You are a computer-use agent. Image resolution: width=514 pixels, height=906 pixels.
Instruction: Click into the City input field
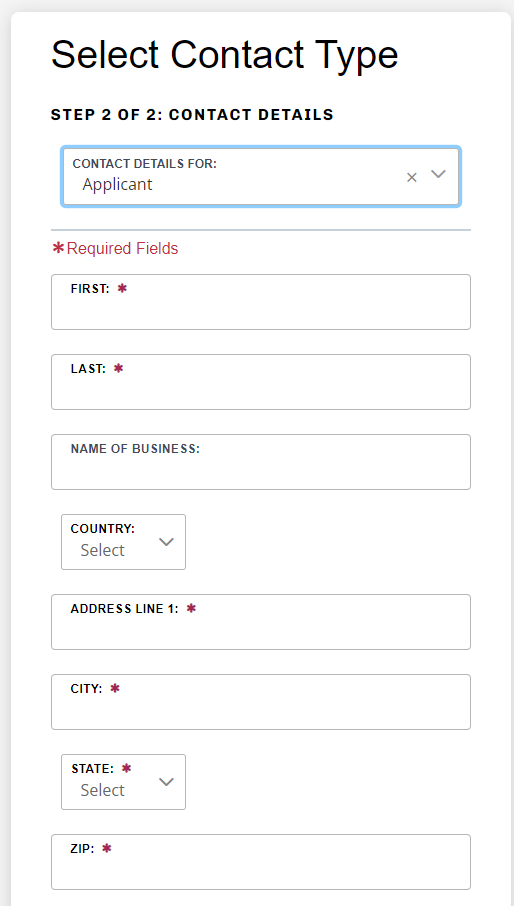tap(261, 702)
